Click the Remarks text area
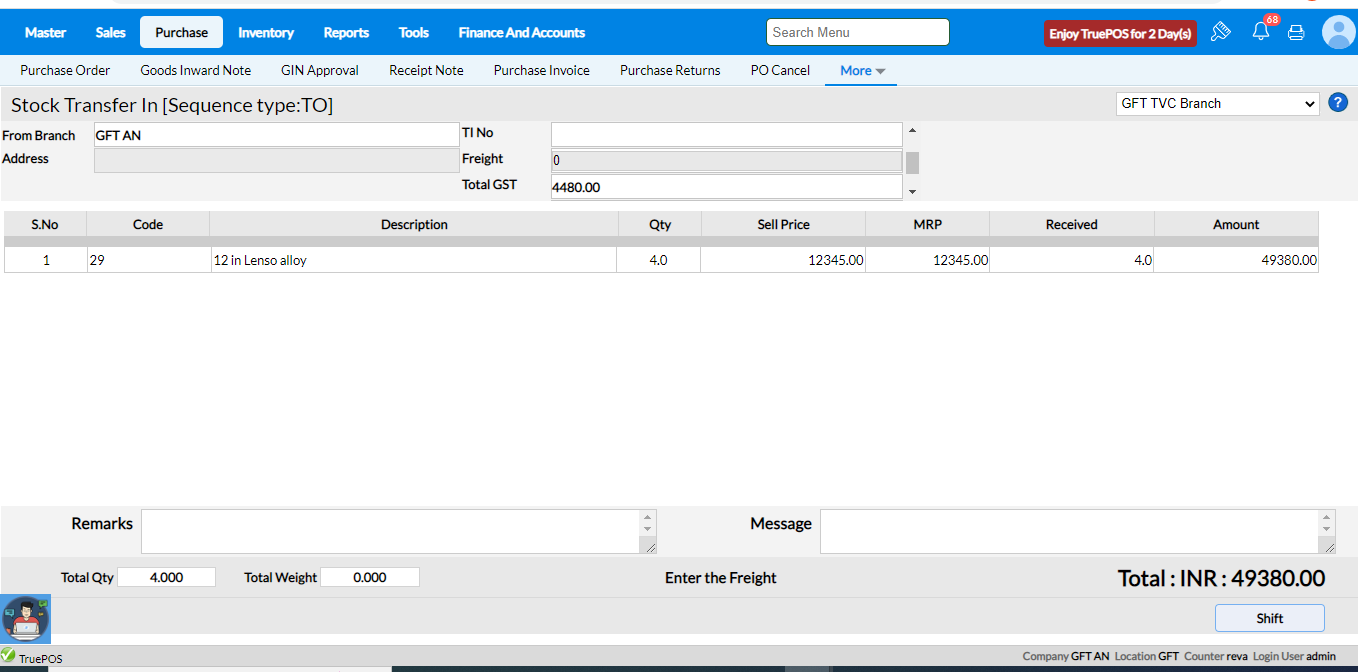 pos(390,531)
